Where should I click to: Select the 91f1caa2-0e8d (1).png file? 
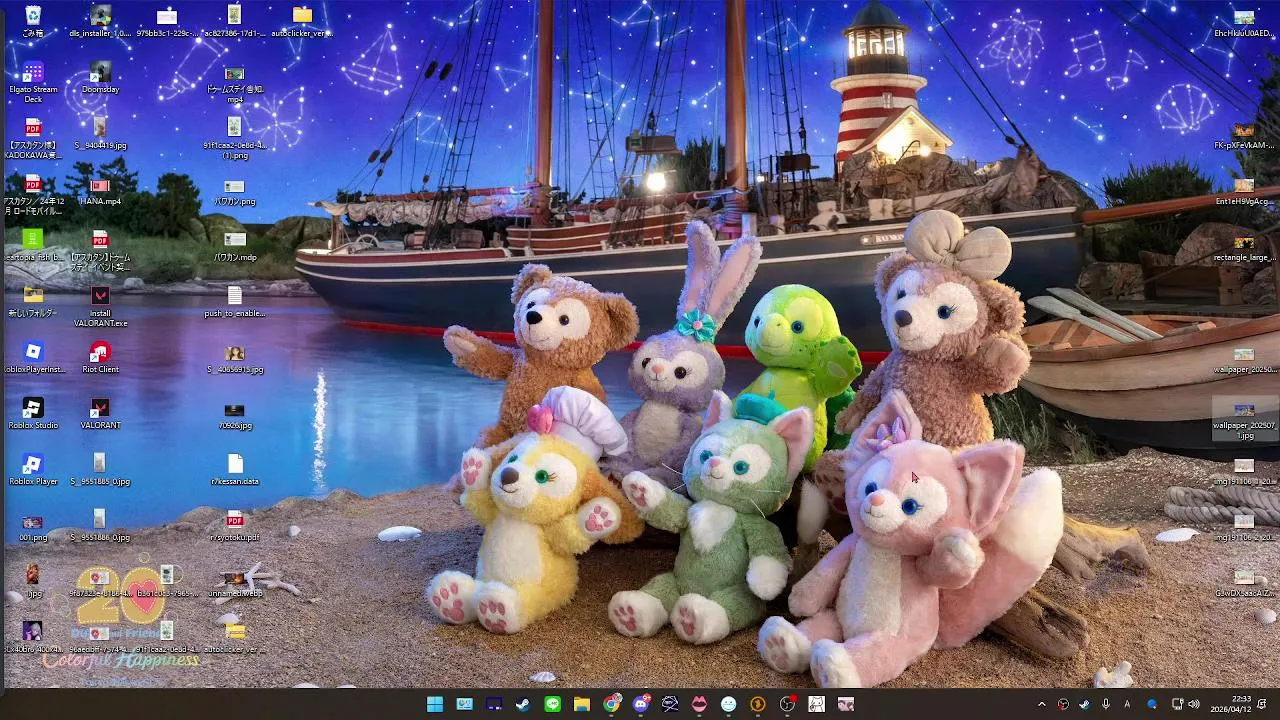point(234,138)
